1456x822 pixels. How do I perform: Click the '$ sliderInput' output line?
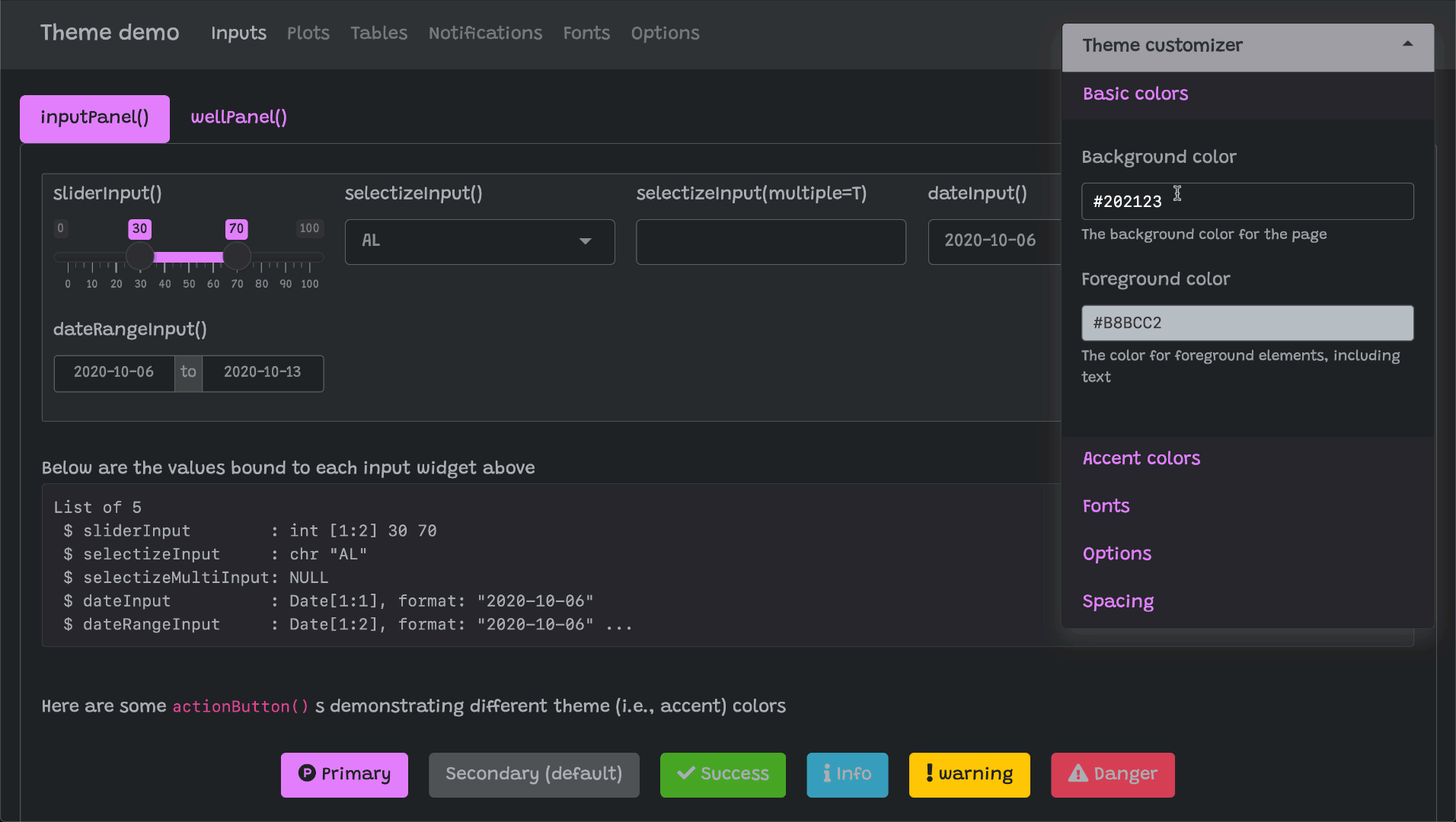coord(250,530)
